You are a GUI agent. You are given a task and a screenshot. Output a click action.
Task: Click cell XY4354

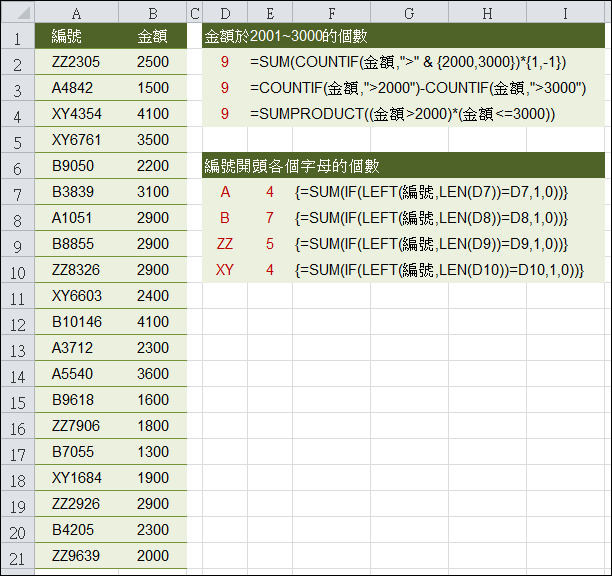[76, 114]
